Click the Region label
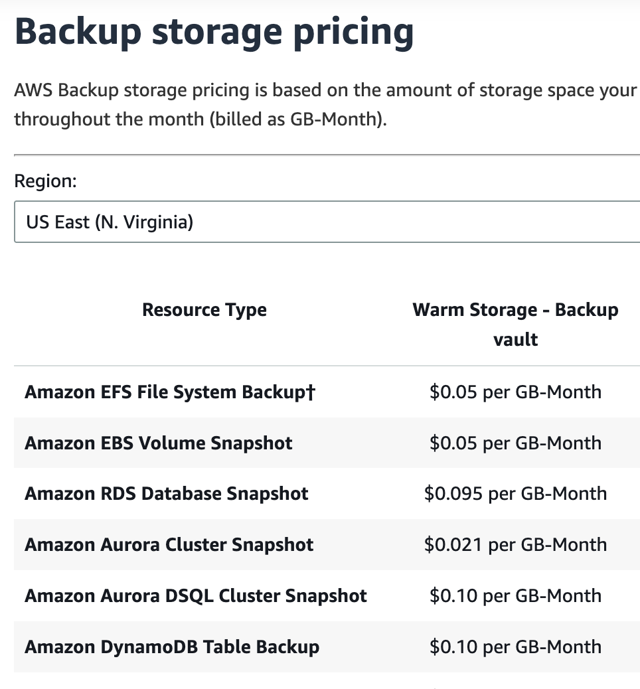The image size is (640, 689). [x=45, y=181]
